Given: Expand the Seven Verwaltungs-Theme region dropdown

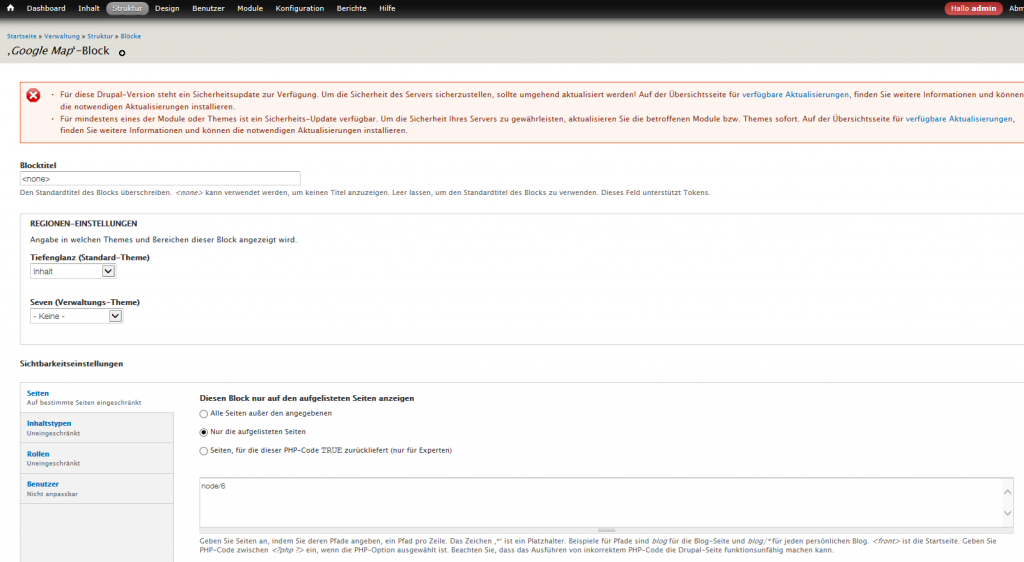Looking at the screenshot, I should pyautogui.click(x=76, y=316).
